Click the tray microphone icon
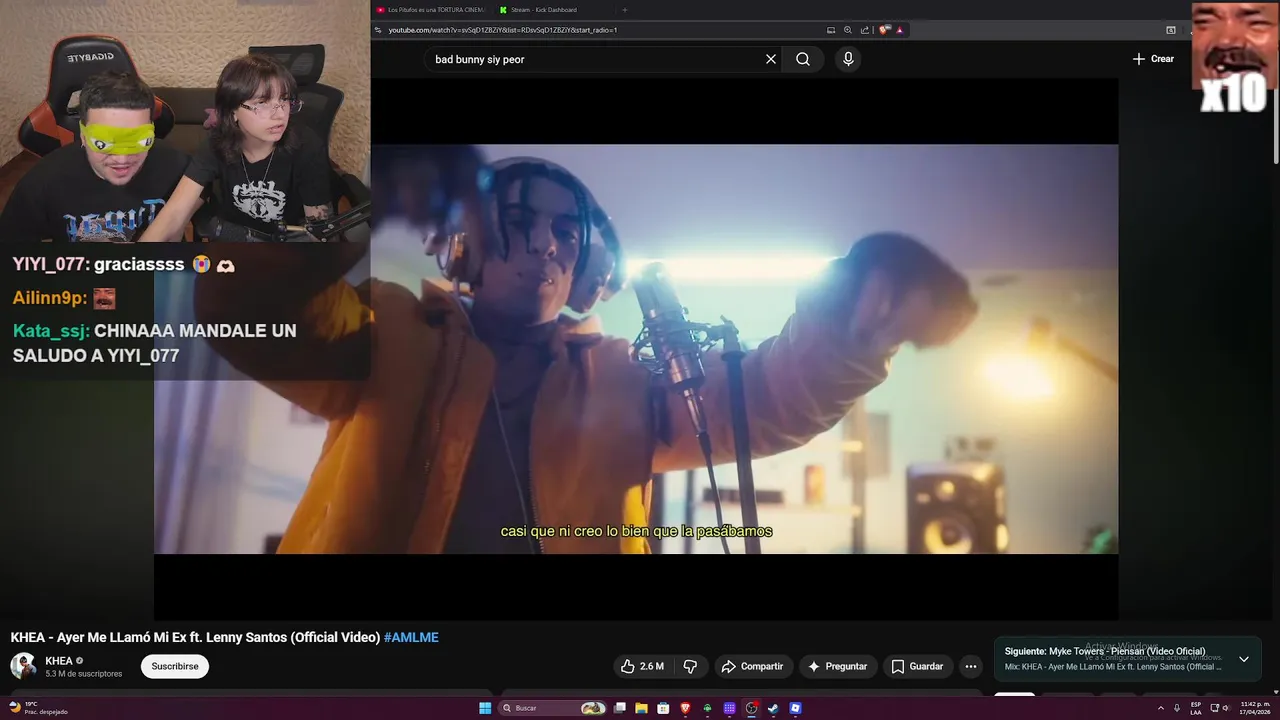Screen dimensions: 1280x720 click(1177, 708)
